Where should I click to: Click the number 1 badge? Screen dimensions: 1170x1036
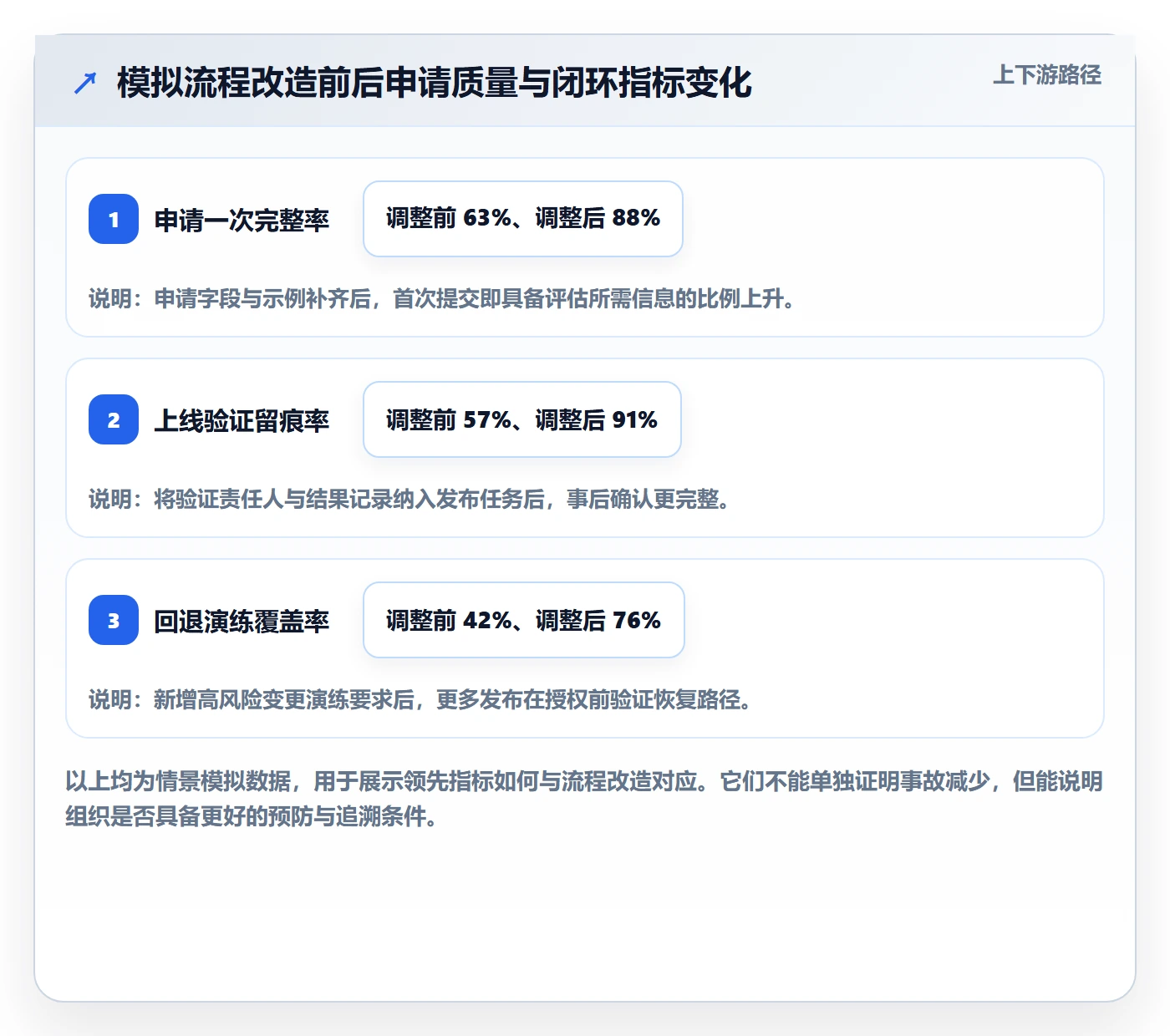click(114, 219)
